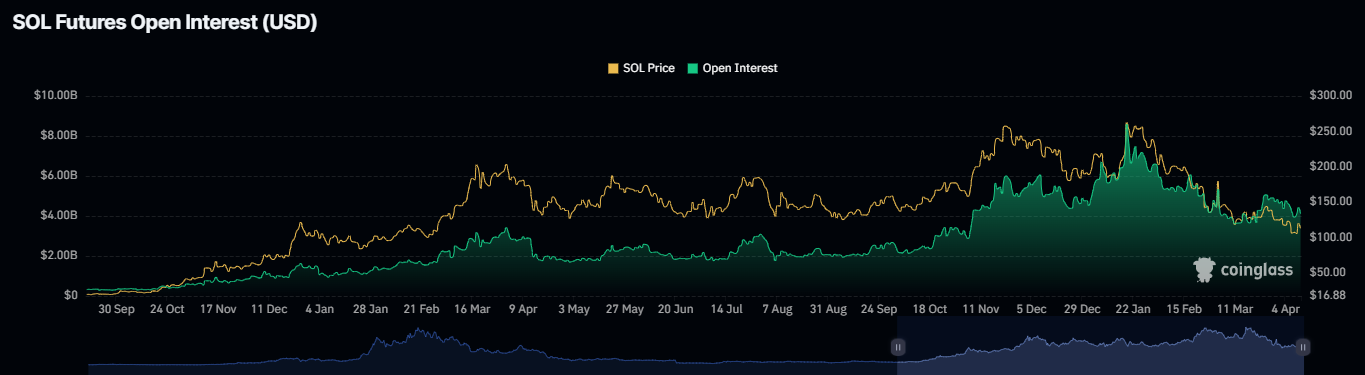Click the $10.00B left axis label
The width and height of the screenshot is (1365, 375).
point(56,95)
